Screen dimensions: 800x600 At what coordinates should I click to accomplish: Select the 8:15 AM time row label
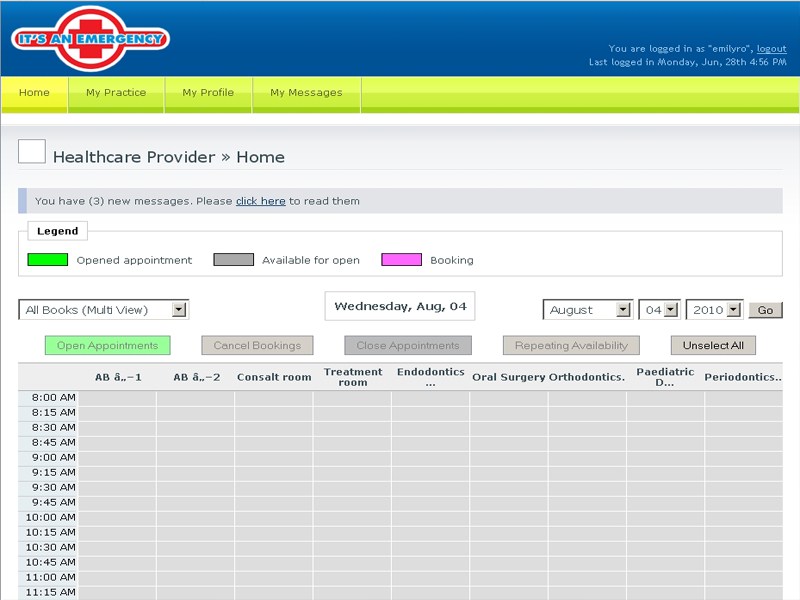point(53,412)
